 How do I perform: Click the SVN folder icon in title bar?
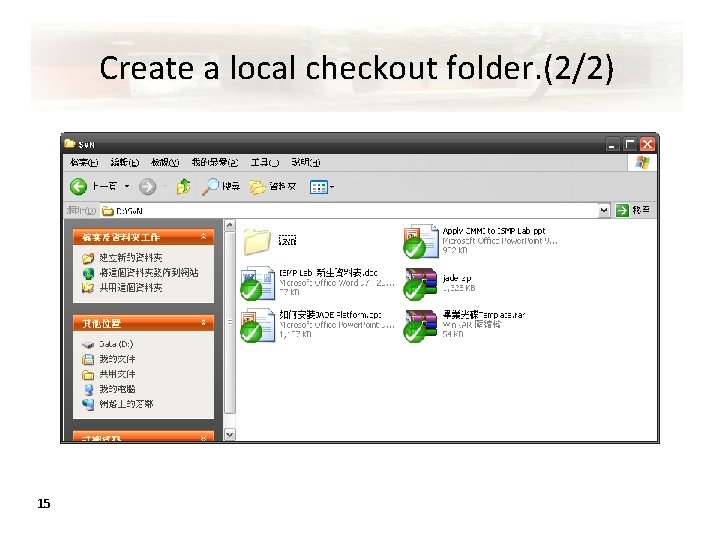point(70,144)
